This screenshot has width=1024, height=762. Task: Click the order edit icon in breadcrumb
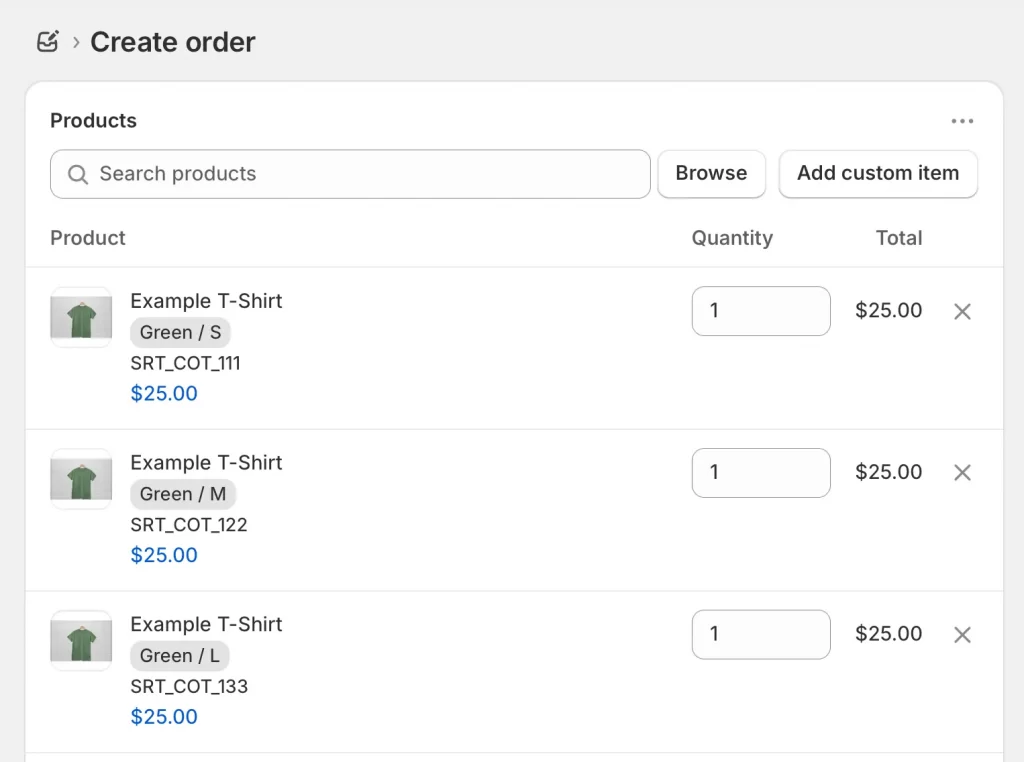47,42
